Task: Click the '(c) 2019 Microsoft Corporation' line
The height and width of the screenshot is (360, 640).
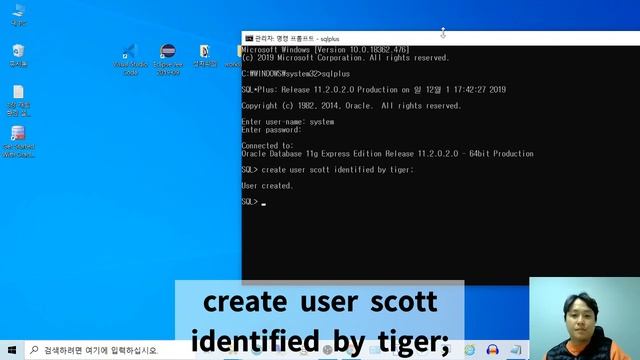Action: tap(345, 58)
